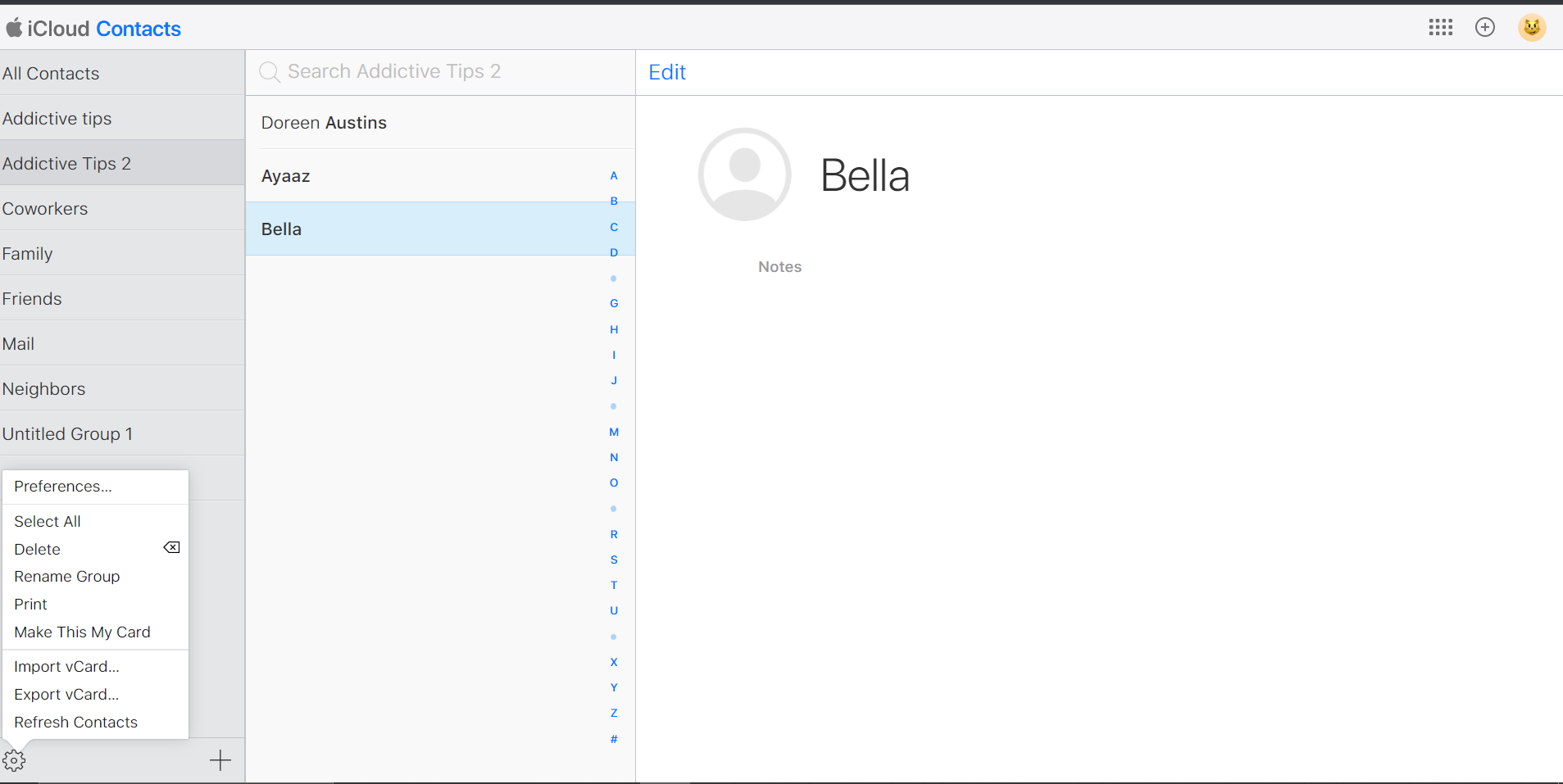Choose Refresh Contacts from menu
This screenshot has width=1563, height=784.
(75, 723)
